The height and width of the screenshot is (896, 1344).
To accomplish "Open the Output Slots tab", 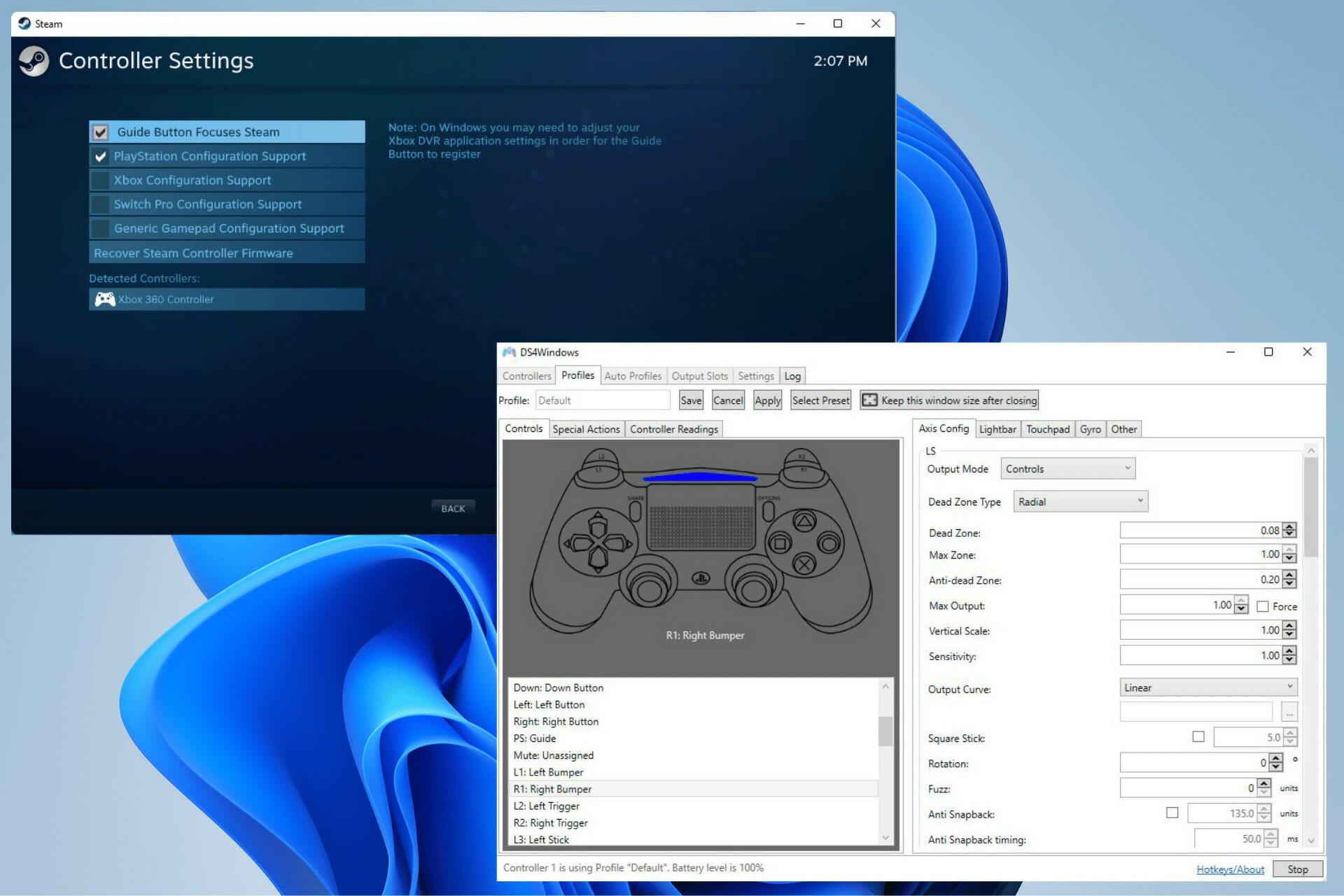I will tap(700, 376).
